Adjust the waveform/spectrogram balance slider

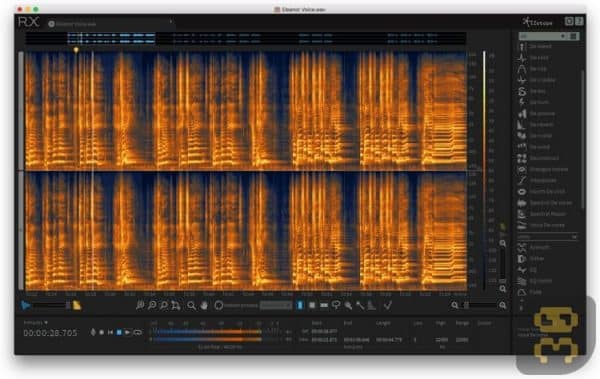[x=50, y=305]
